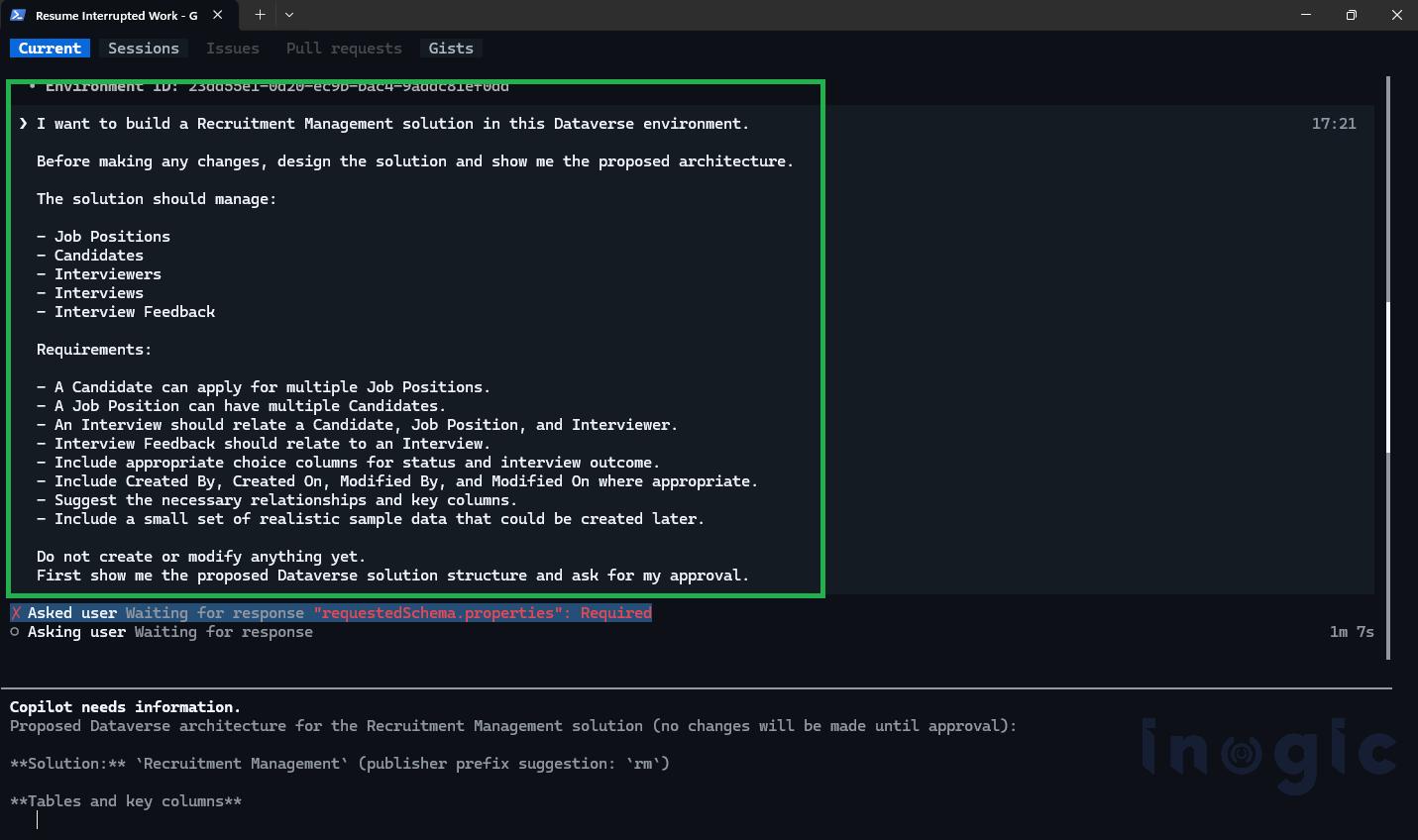Viewport: 1418px width, 840px height.
Task: Click the 'Copilot needs information.' heading
Action: pos(125,707)
